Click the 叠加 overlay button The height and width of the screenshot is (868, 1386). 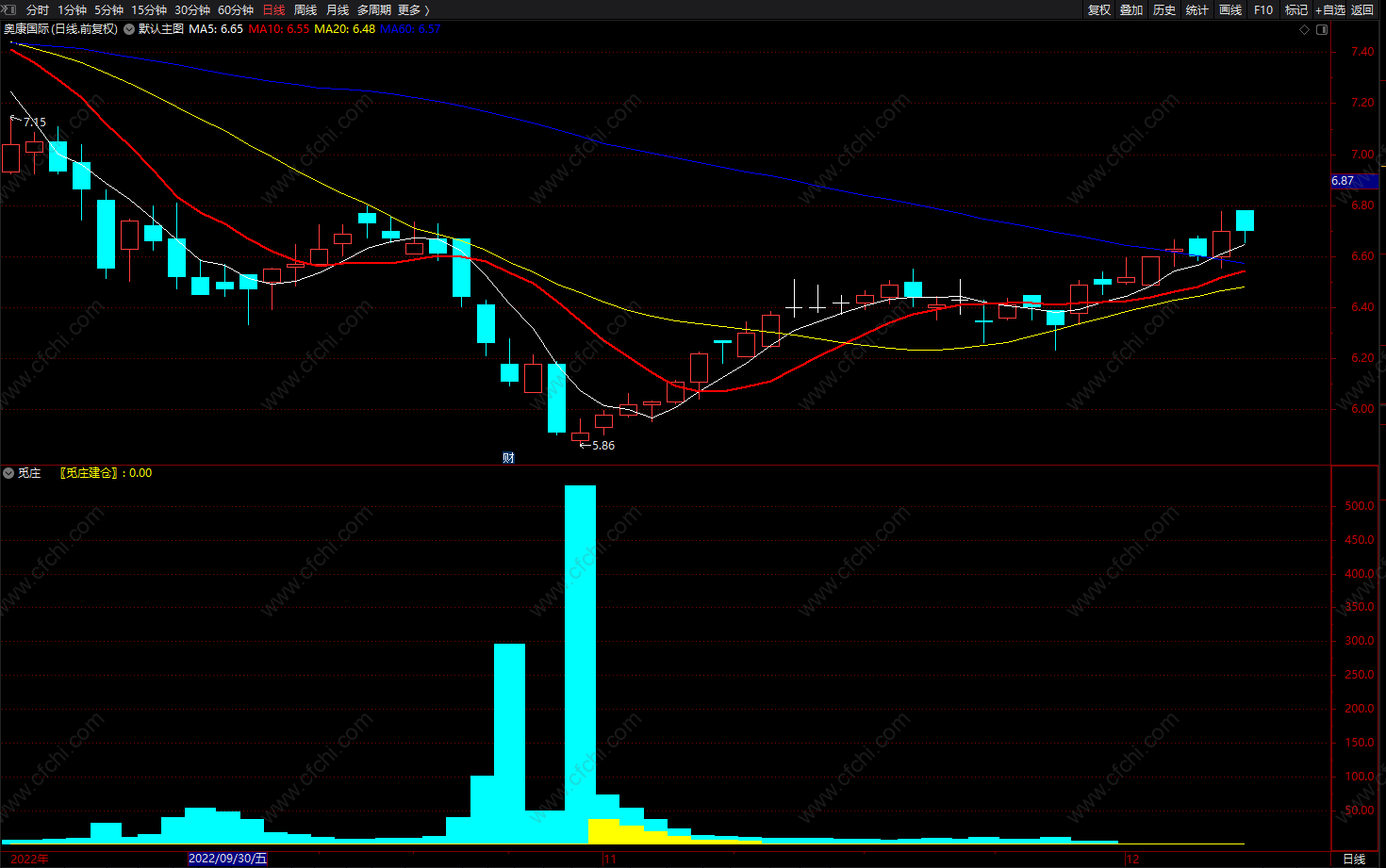point(1131,9)
